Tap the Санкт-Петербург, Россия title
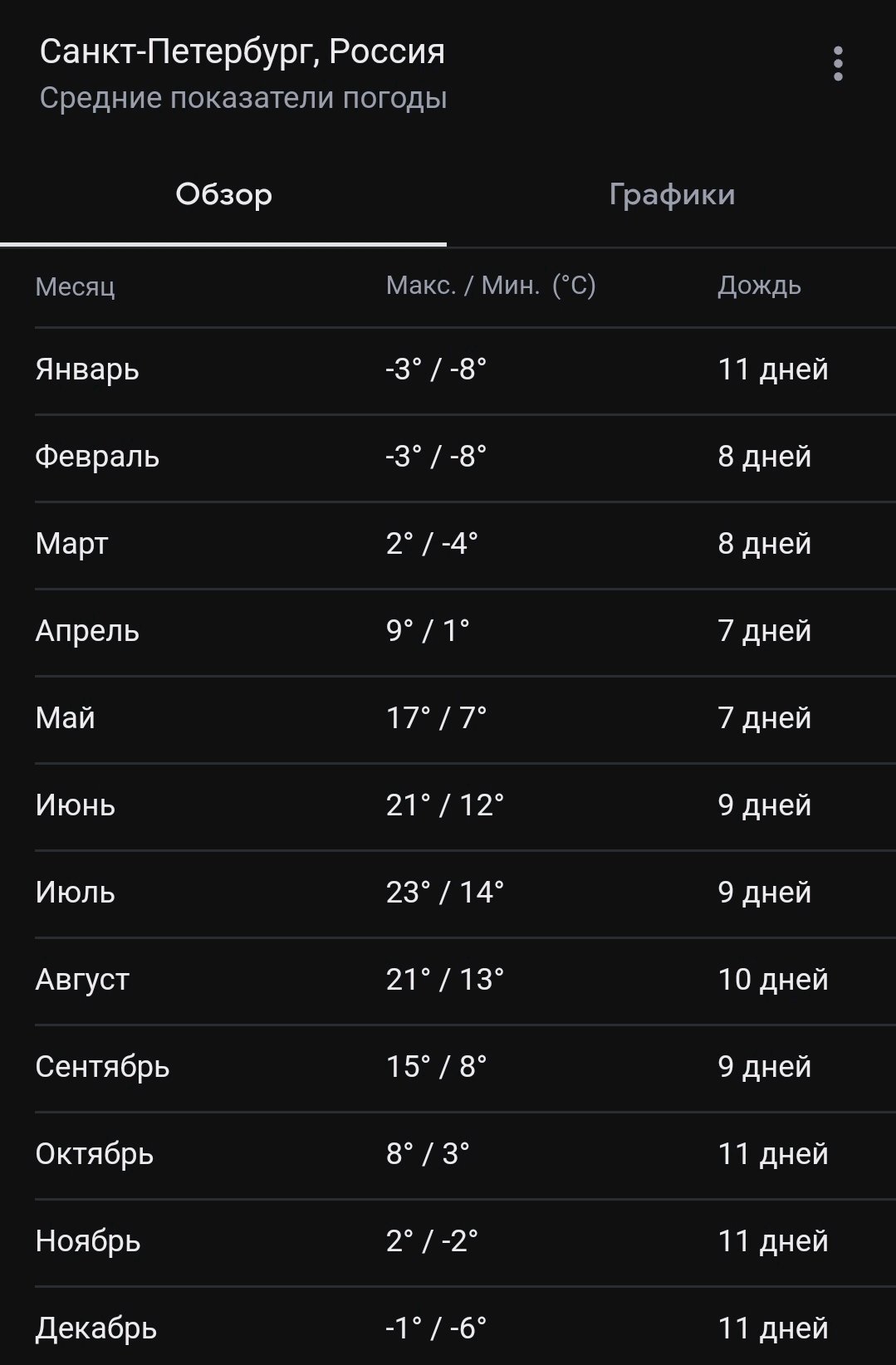 tap(242, 51)
